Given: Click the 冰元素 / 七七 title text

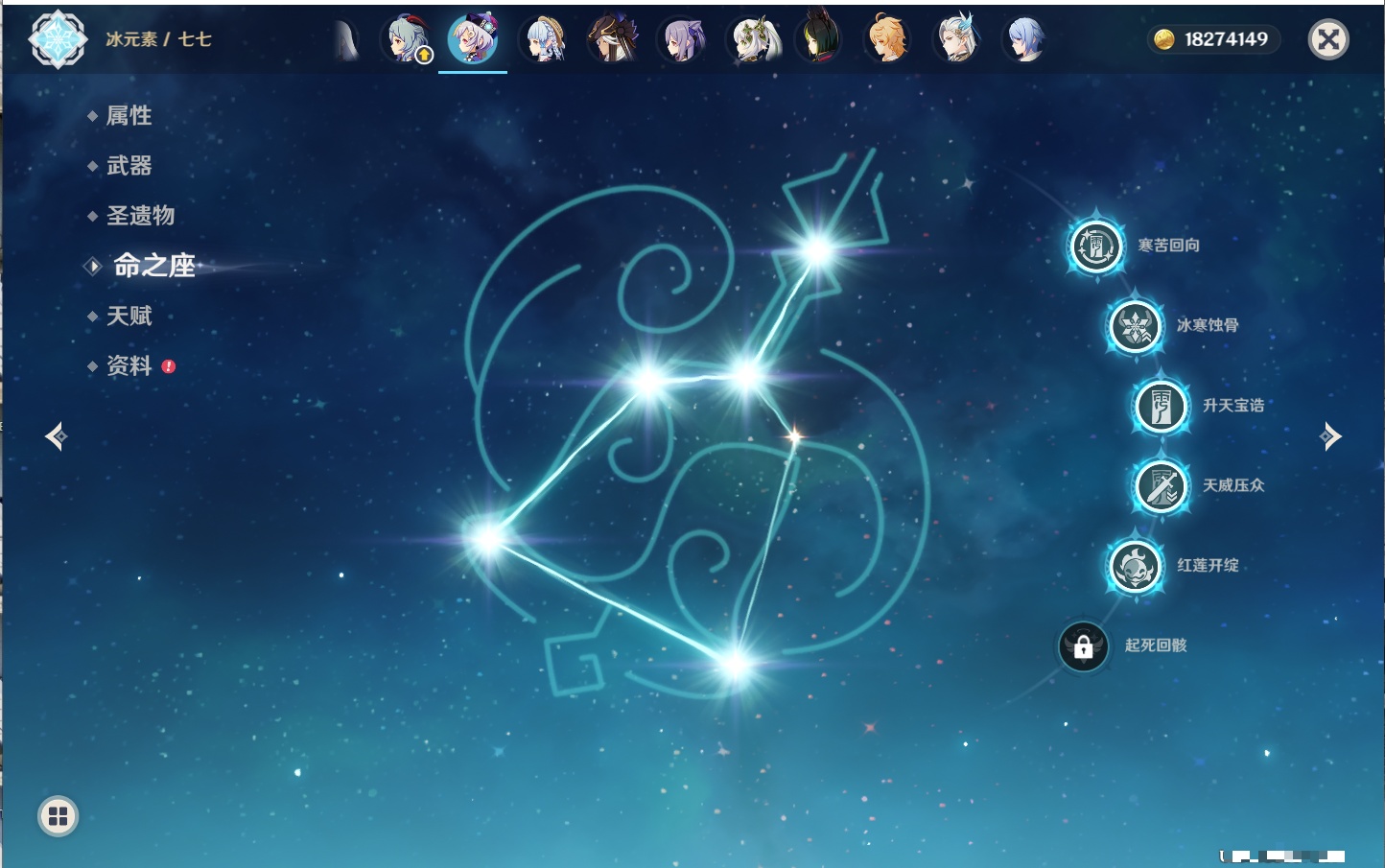Looking at the screenshot, I should tap(158, 39).
